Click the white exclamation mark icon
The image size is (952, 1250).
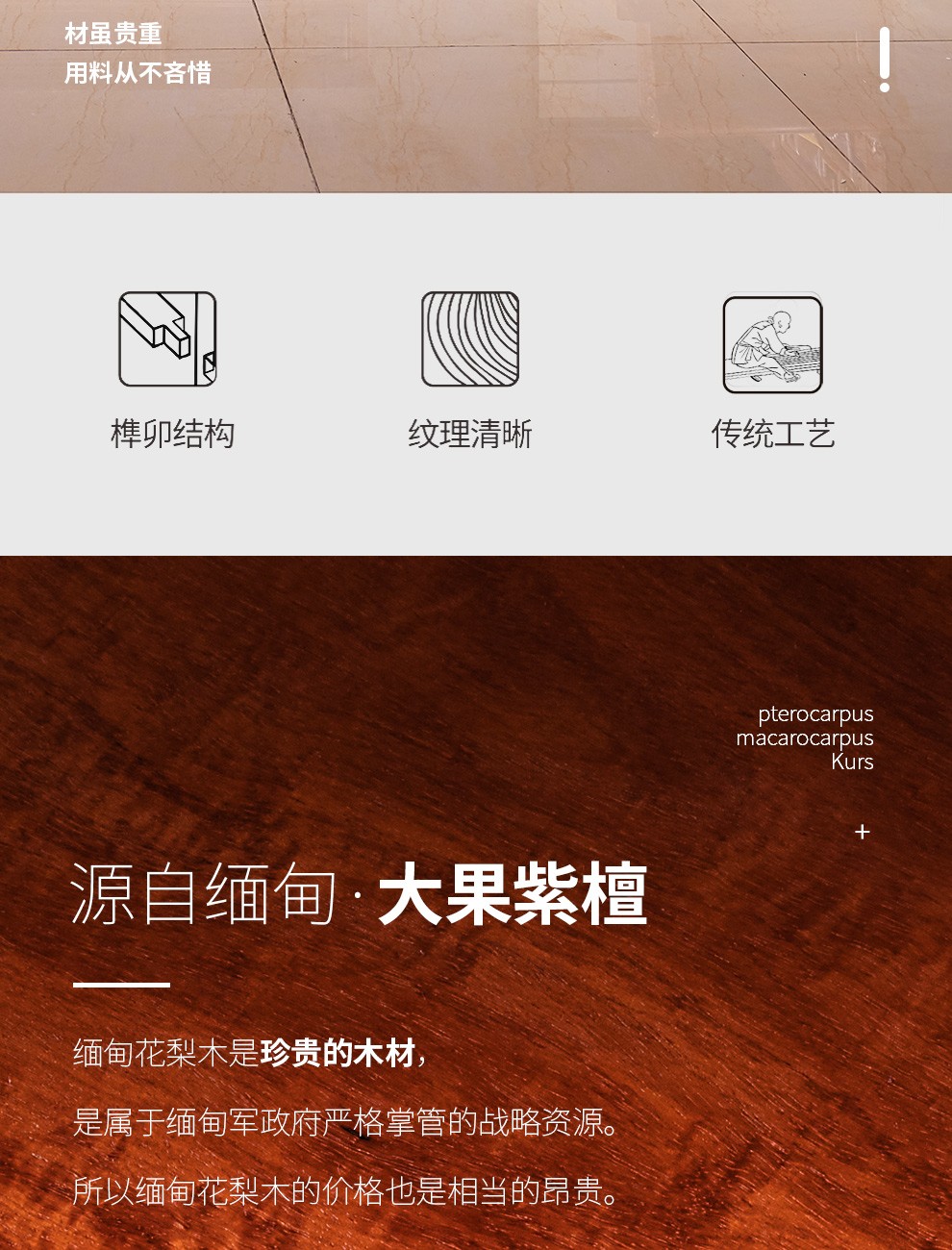(885, 60)
